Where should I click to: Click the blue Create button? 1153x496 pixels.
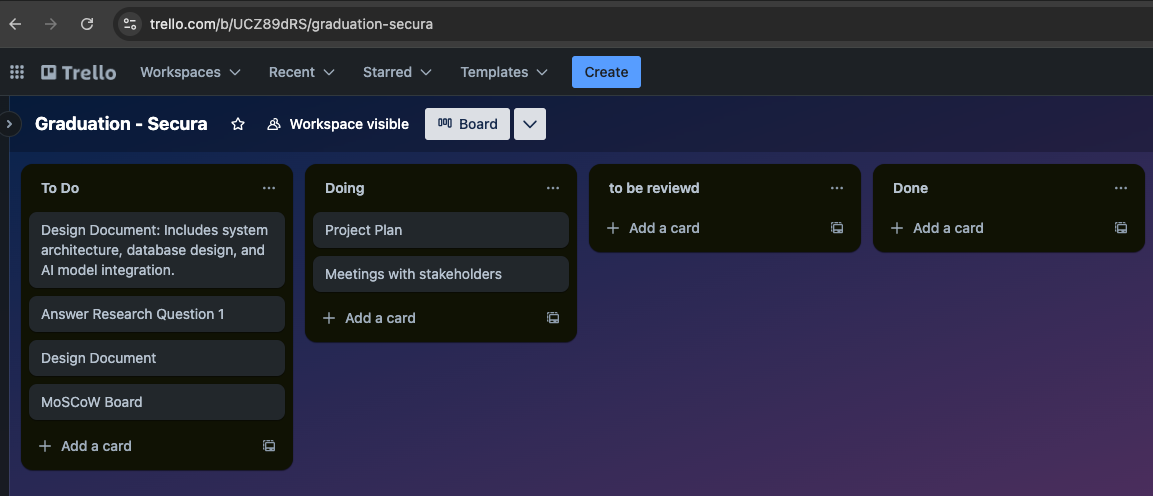(607, 72)
